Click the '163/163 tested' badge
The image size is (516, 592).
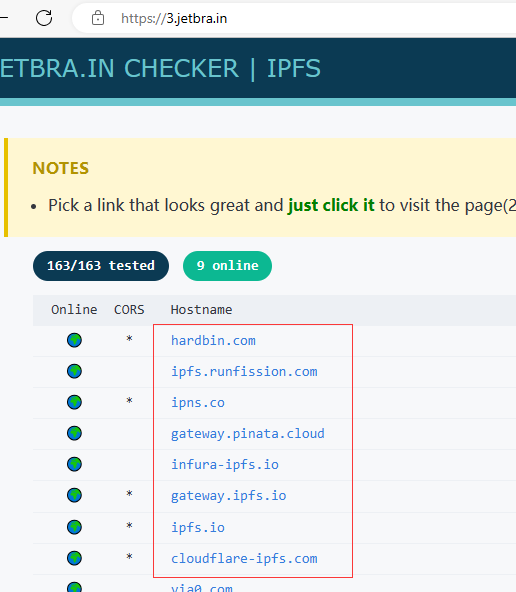coord(101,266)
